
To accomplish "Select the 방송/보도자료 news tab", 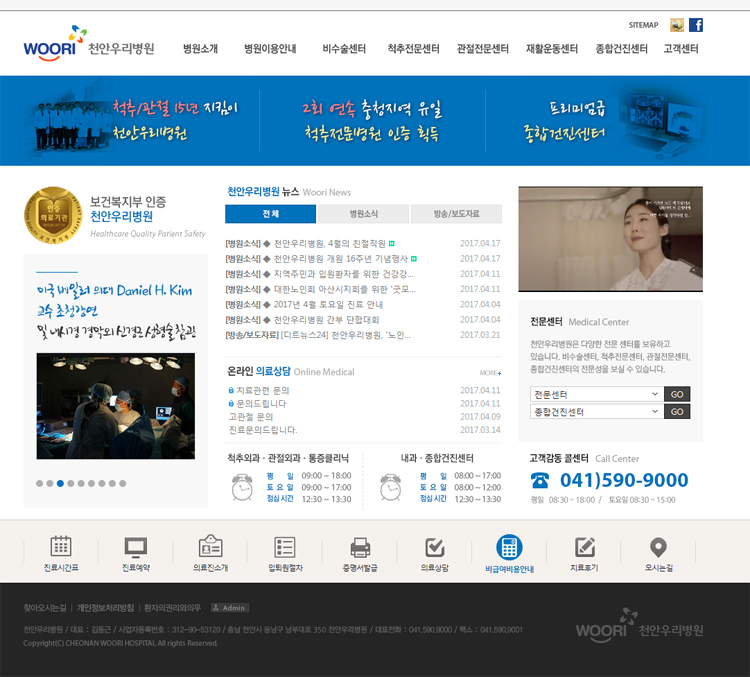I will click(456, 214).
